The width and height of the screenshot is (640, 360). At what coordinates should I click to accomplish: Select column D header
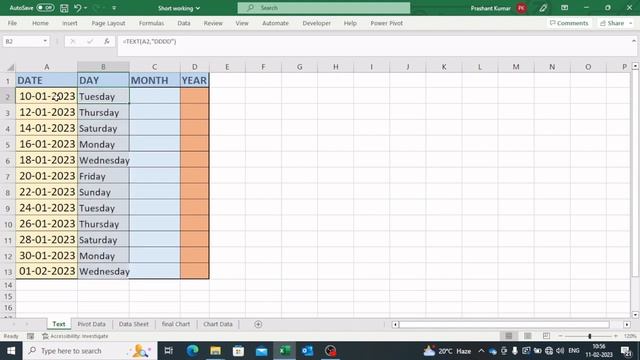tap(194, 67)
